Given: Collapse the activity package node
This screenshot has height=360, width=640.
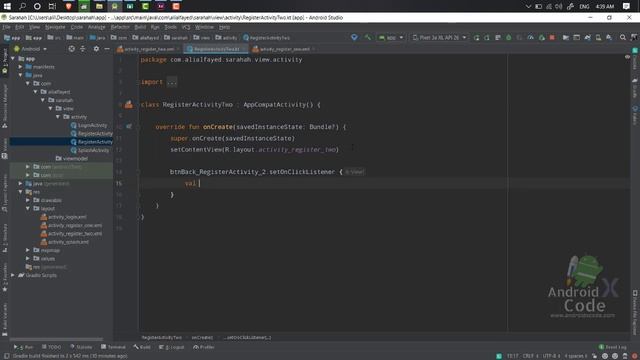Looking at the screenshot, I should click(58, 117).
